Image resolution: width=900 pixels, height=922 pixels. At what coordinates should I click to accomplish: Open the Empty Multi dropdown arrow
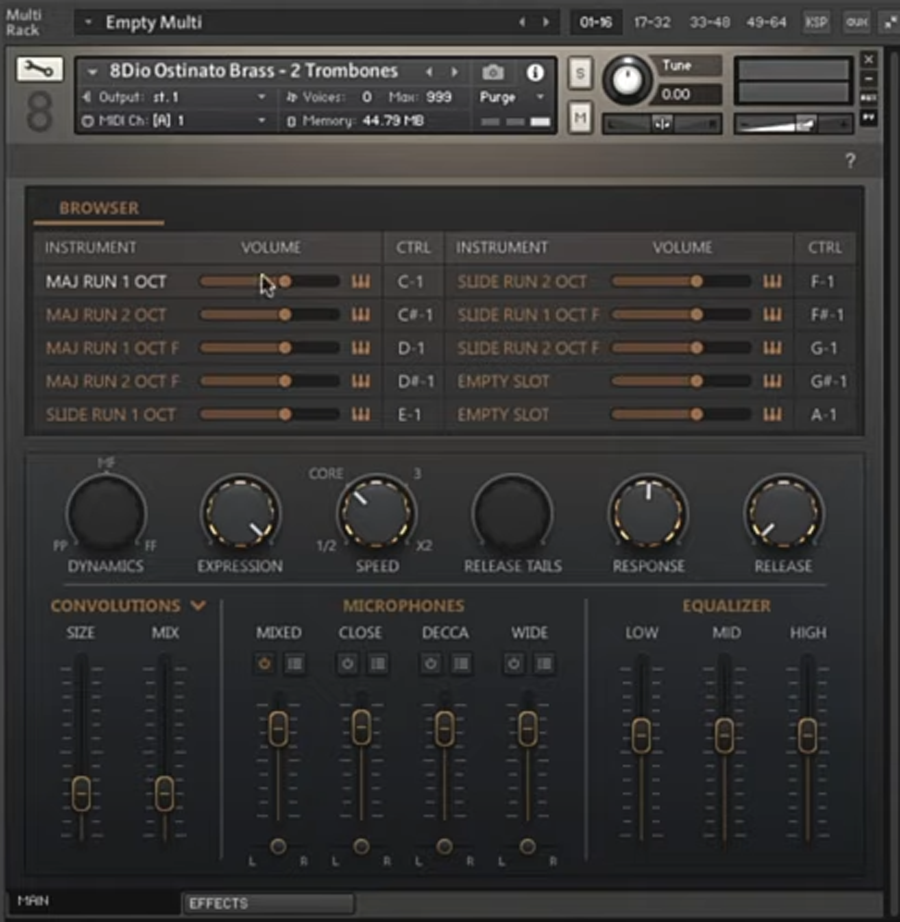[88, 22]
